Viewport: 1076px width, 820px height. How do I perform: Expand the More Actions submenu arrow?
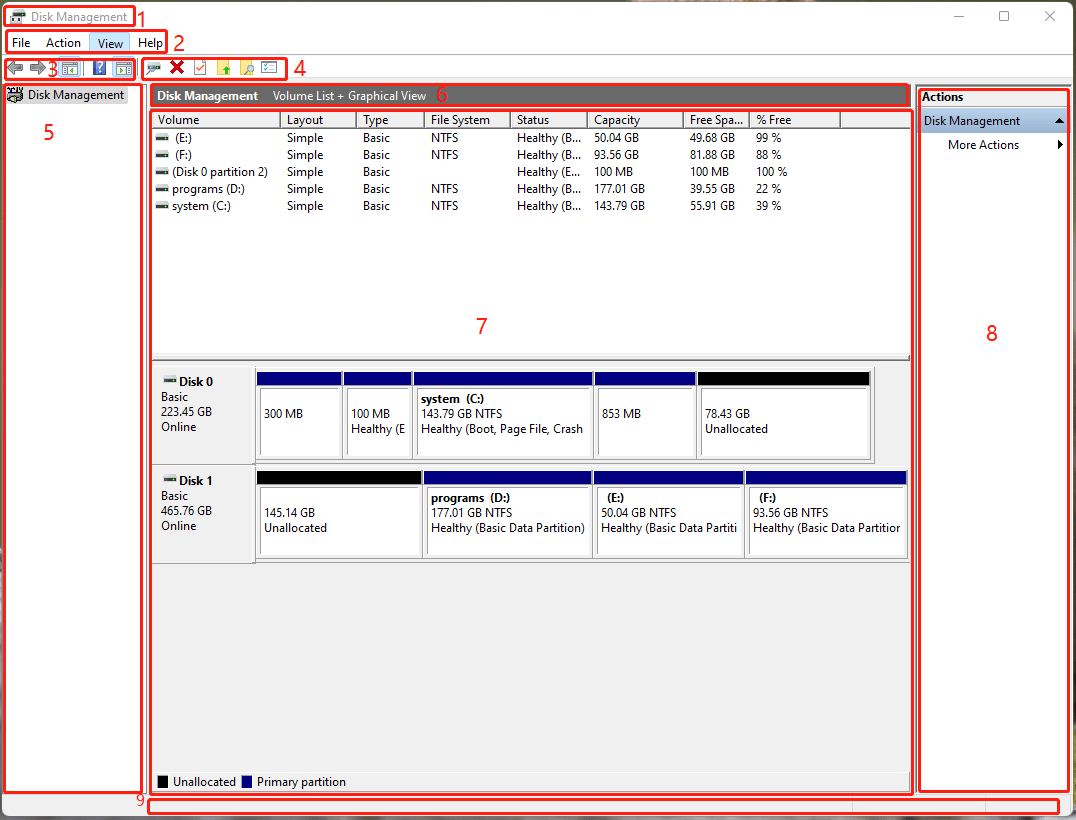coord(1059,145)
